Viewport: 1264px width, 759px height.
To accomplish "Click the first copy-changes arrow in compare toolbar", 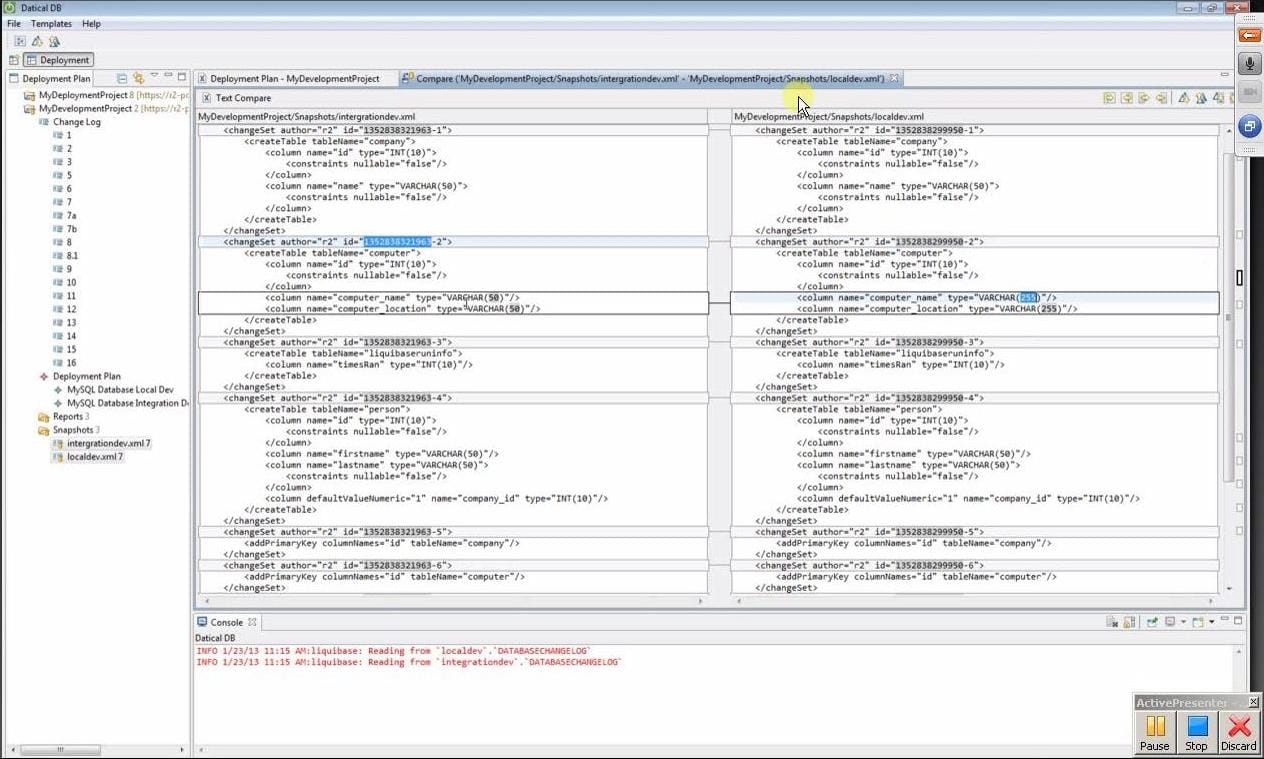I will 1109,98.
